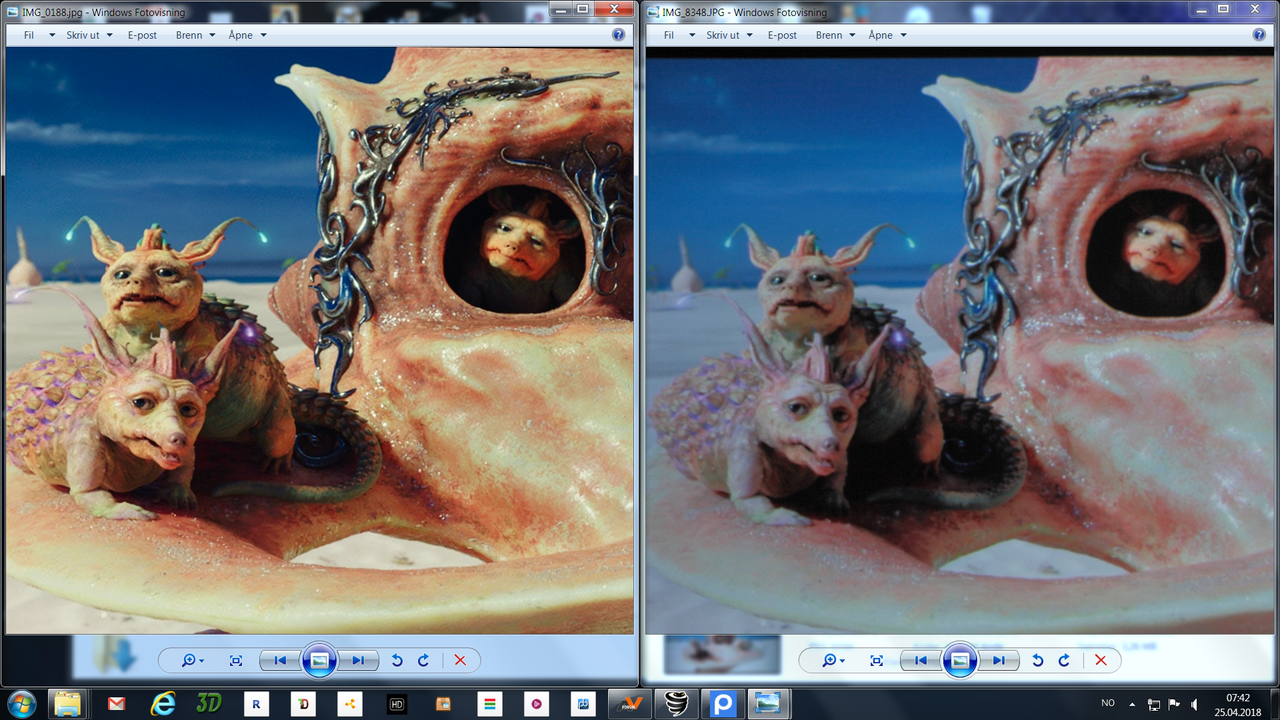Screen dimensions: 1280x720
Task: Go to previous photo in IMG_0188 window
Action: click(280, 660)
